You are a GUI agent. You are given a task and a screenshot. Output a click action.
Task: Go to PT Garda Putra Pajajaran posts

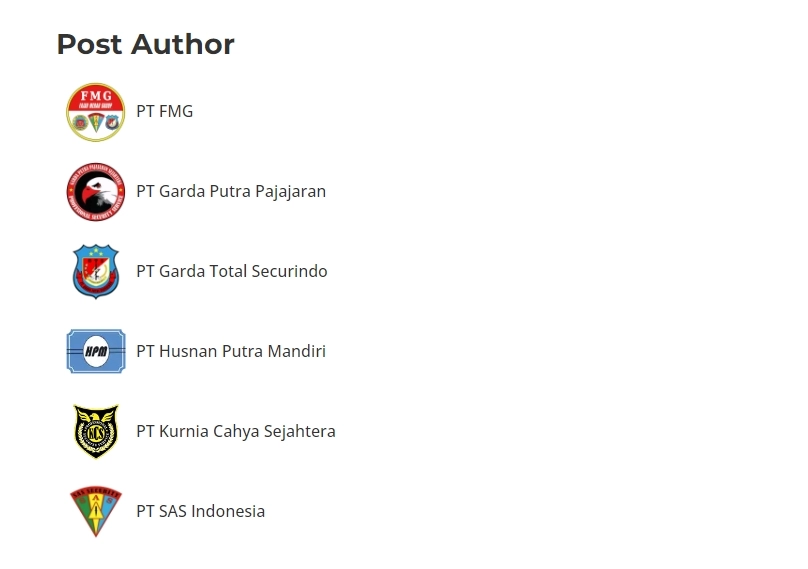pyautogui.click(x=231, y=192)
